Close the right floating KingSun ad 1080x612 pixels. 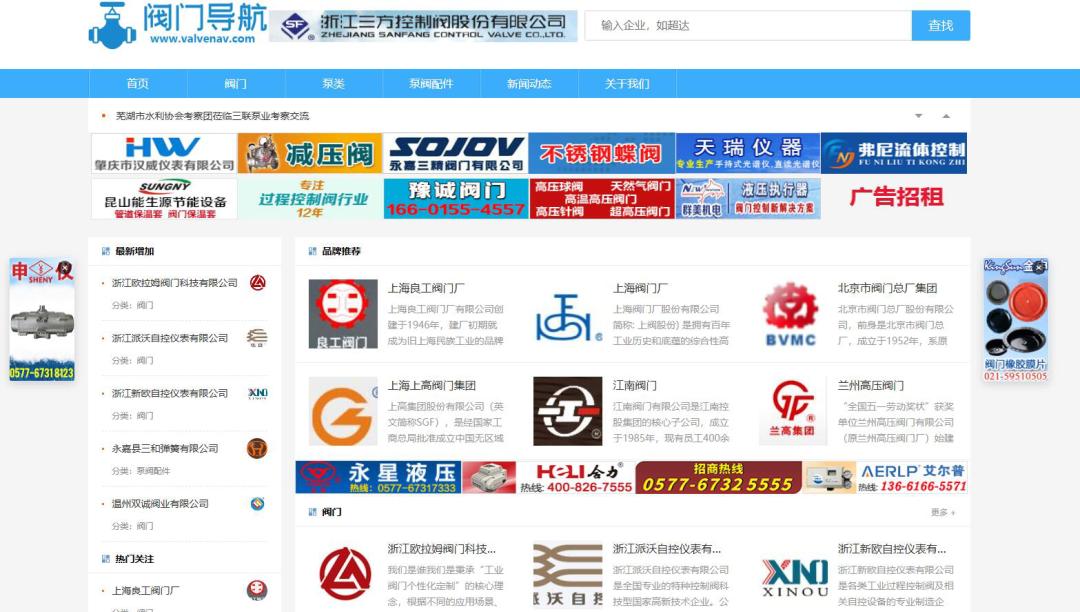(1039, 267)
